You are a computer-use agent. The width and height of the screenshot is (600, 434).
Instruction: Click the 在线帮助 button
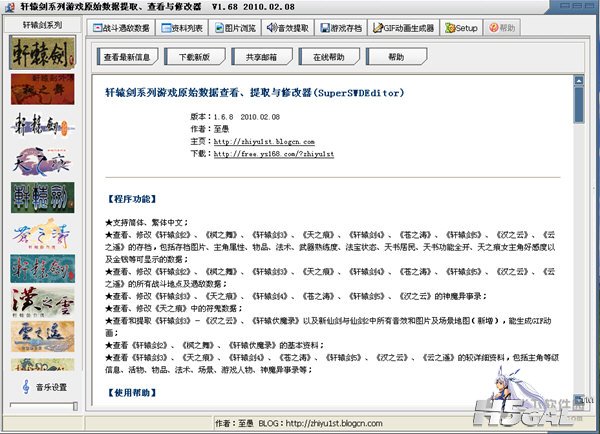(x=329, y=57)
